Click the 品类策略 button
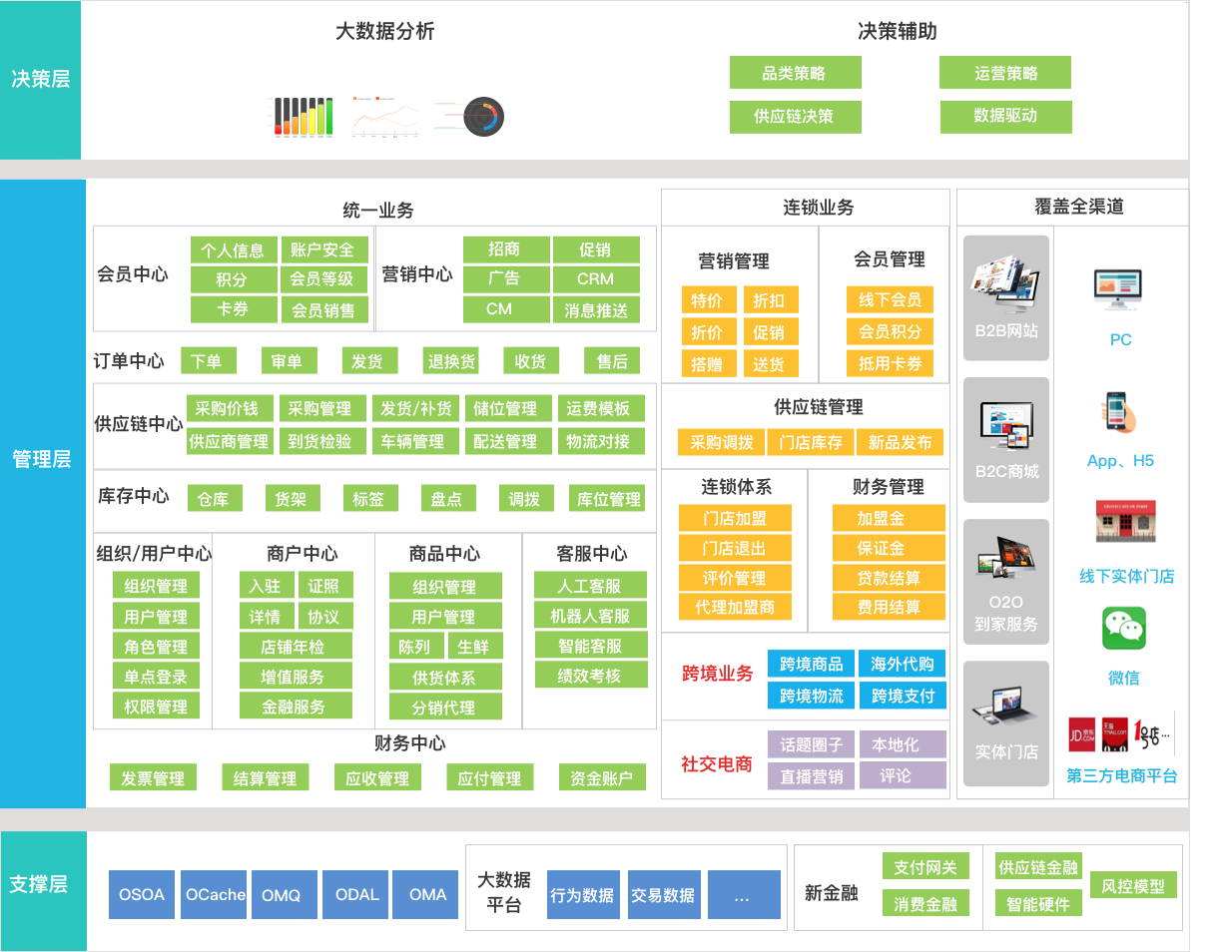The width and height of the screenshot is (1232, 952). (x=795, y=73)
